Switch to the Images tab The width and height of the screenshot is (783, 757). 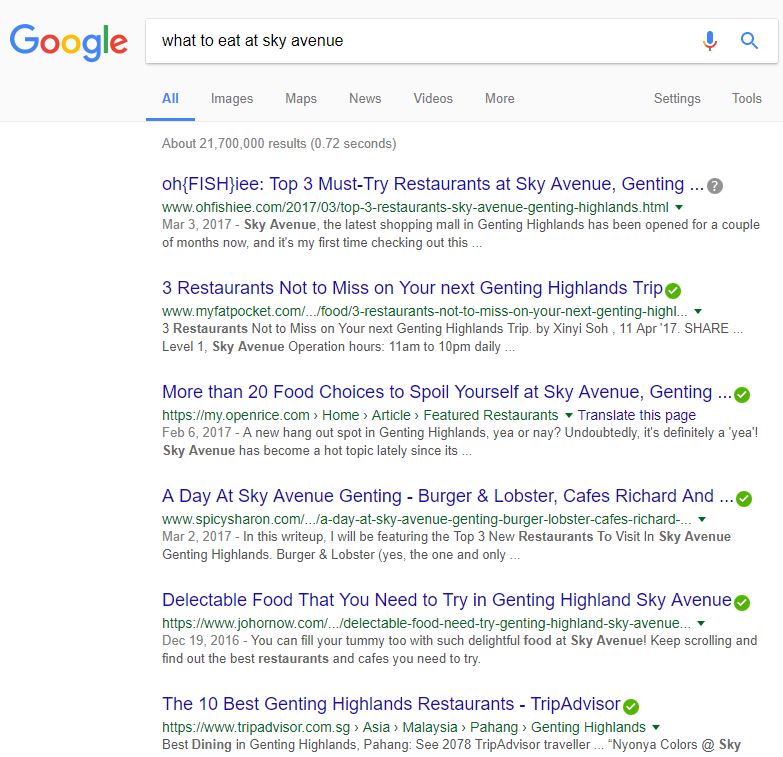(x=232, y=98)
